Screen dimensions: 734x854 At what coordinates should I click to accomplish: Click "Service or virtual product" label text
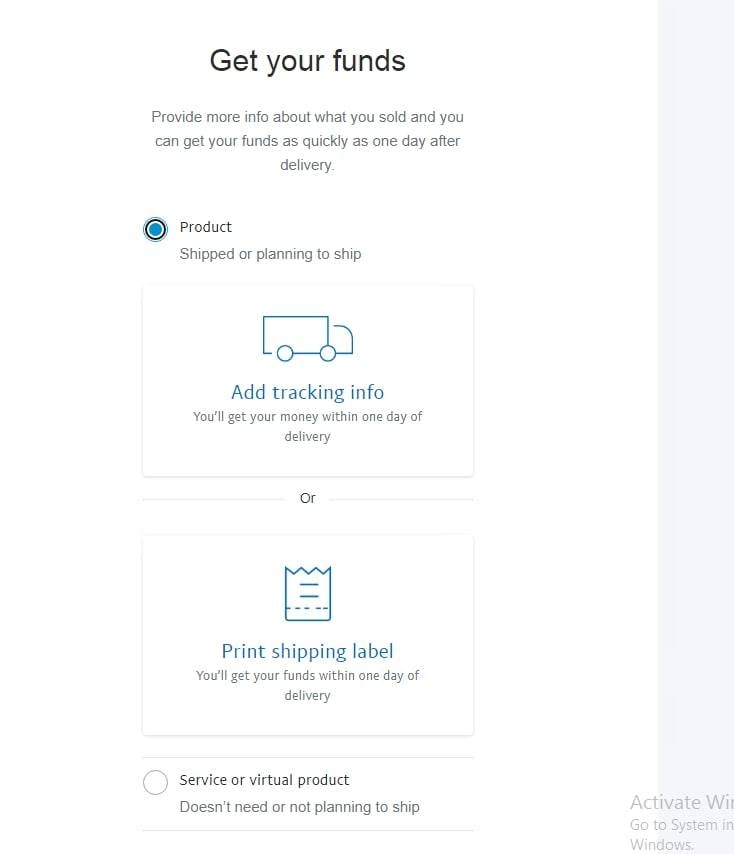coord(264,780)
